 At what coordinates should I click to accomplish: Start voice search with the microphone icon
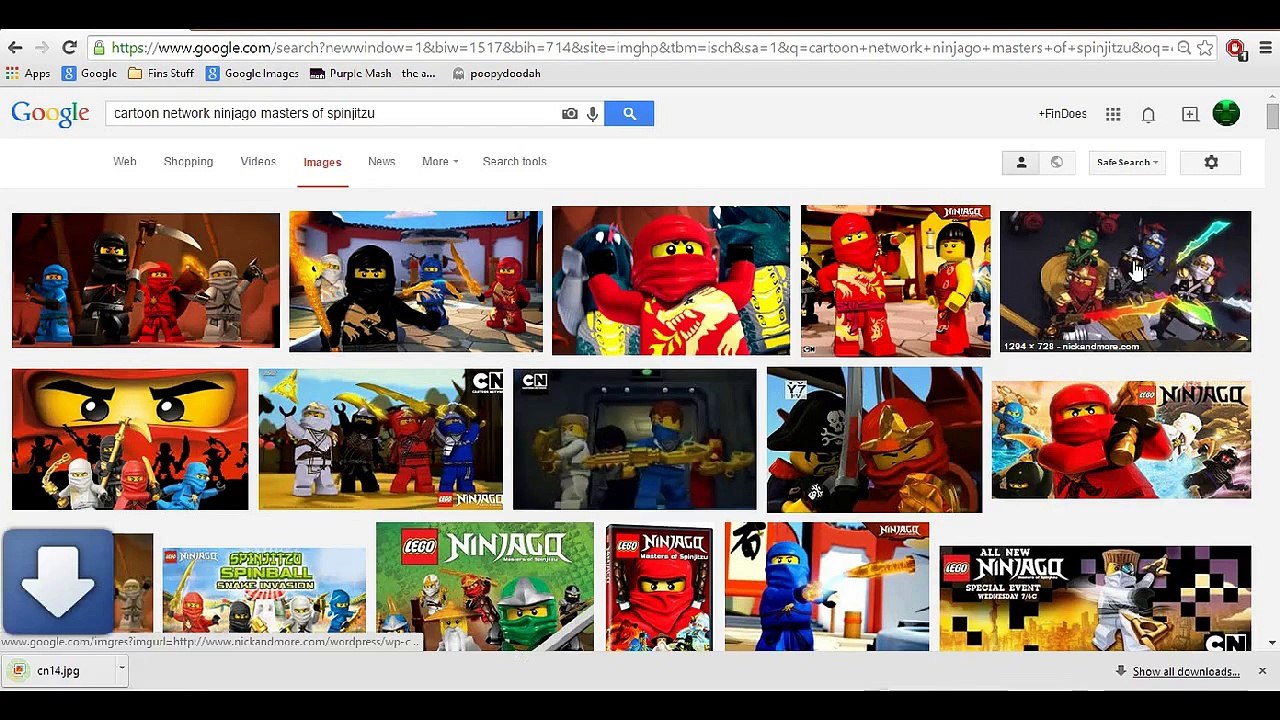pos(593,114)
